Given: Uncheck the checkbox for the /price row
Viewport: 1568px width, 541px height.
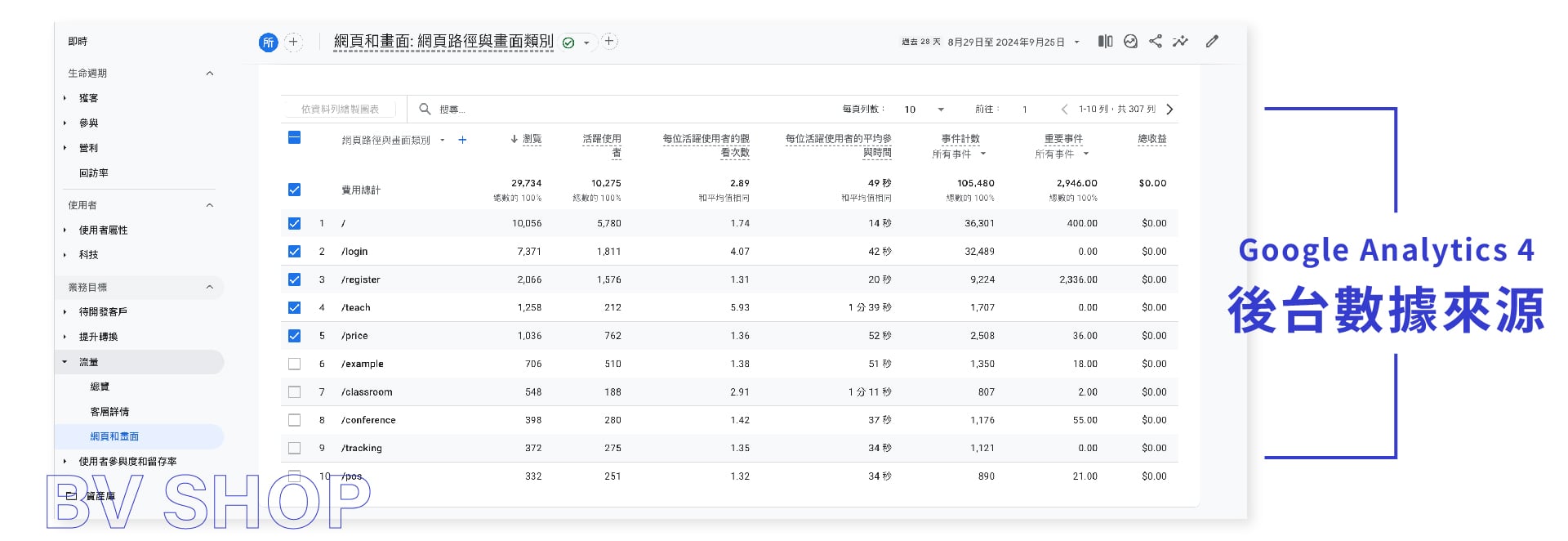Looking at the screenshot, I should click(295, 336).
